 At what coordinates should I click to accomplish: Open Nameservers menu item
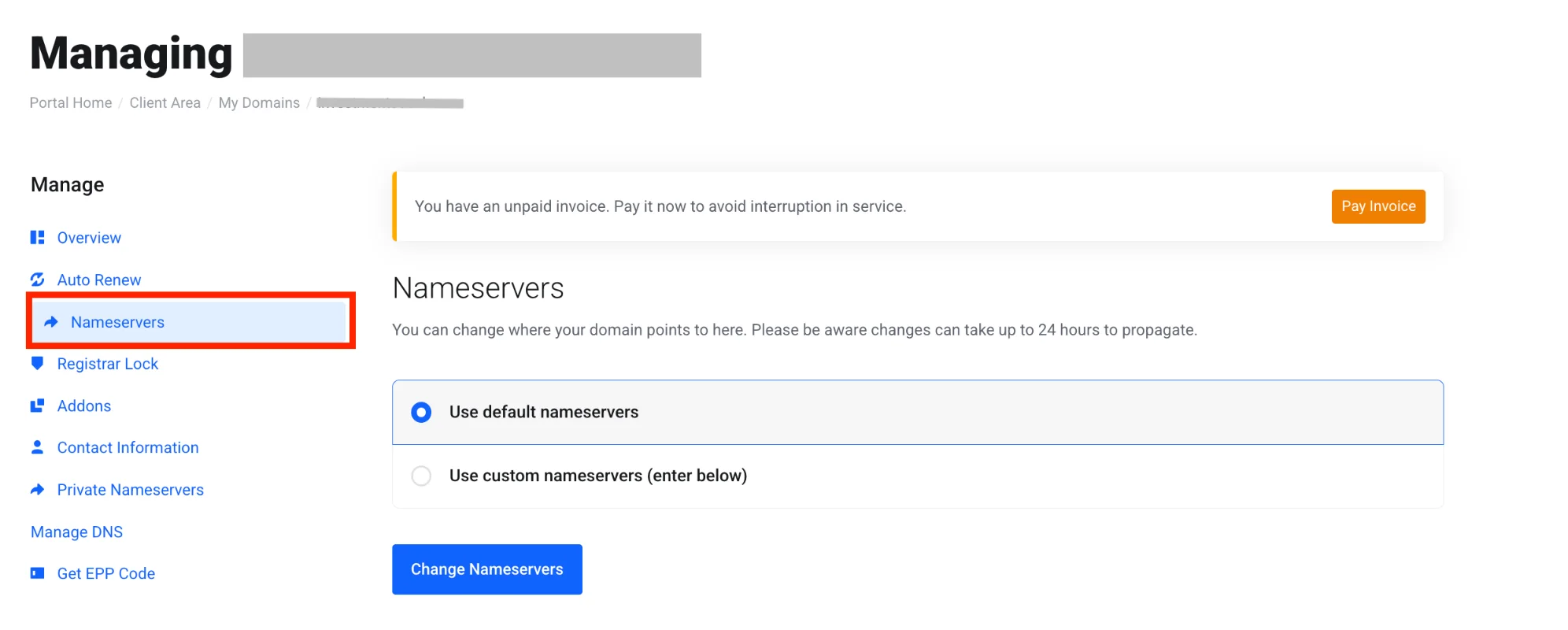(x=189, y=322)
